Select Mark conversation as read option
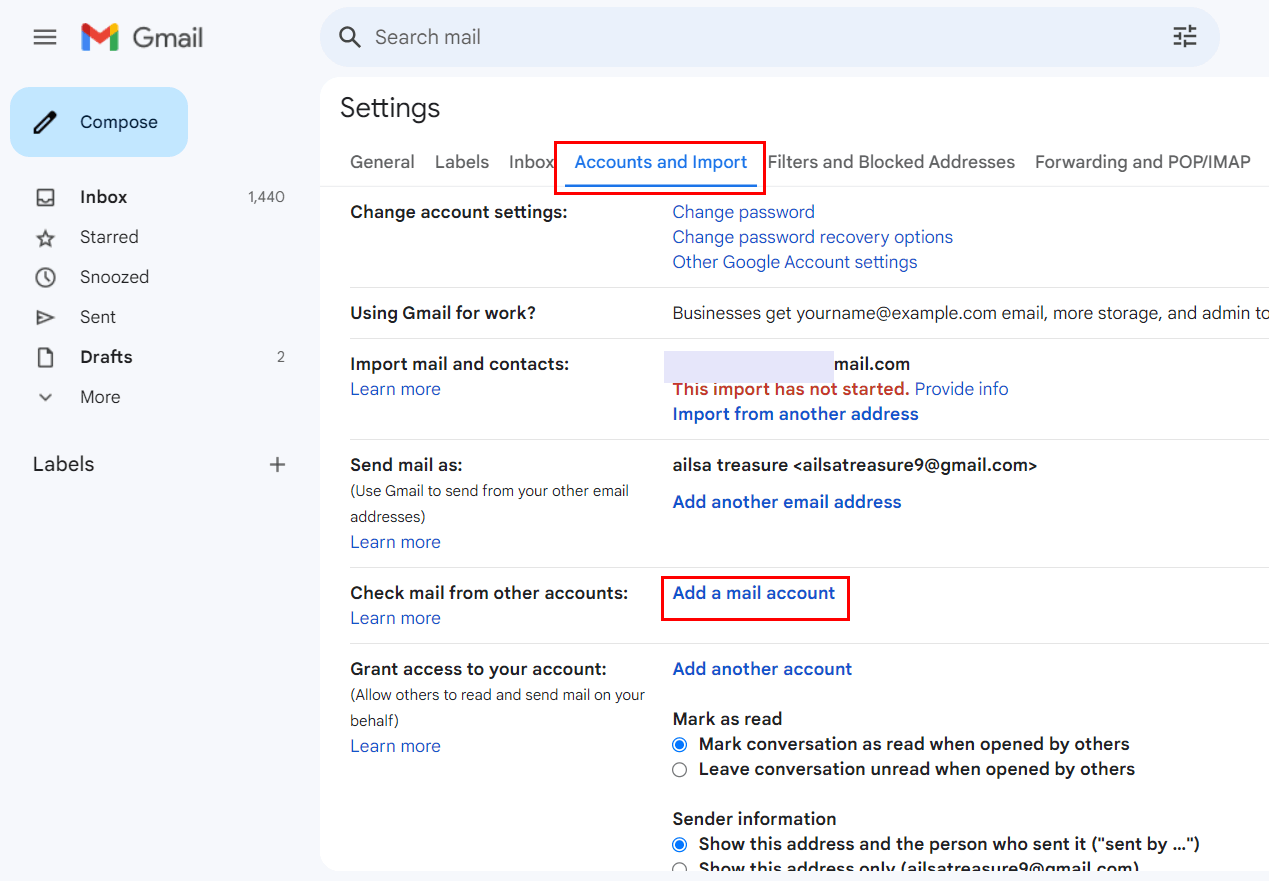 pos(680,744)
